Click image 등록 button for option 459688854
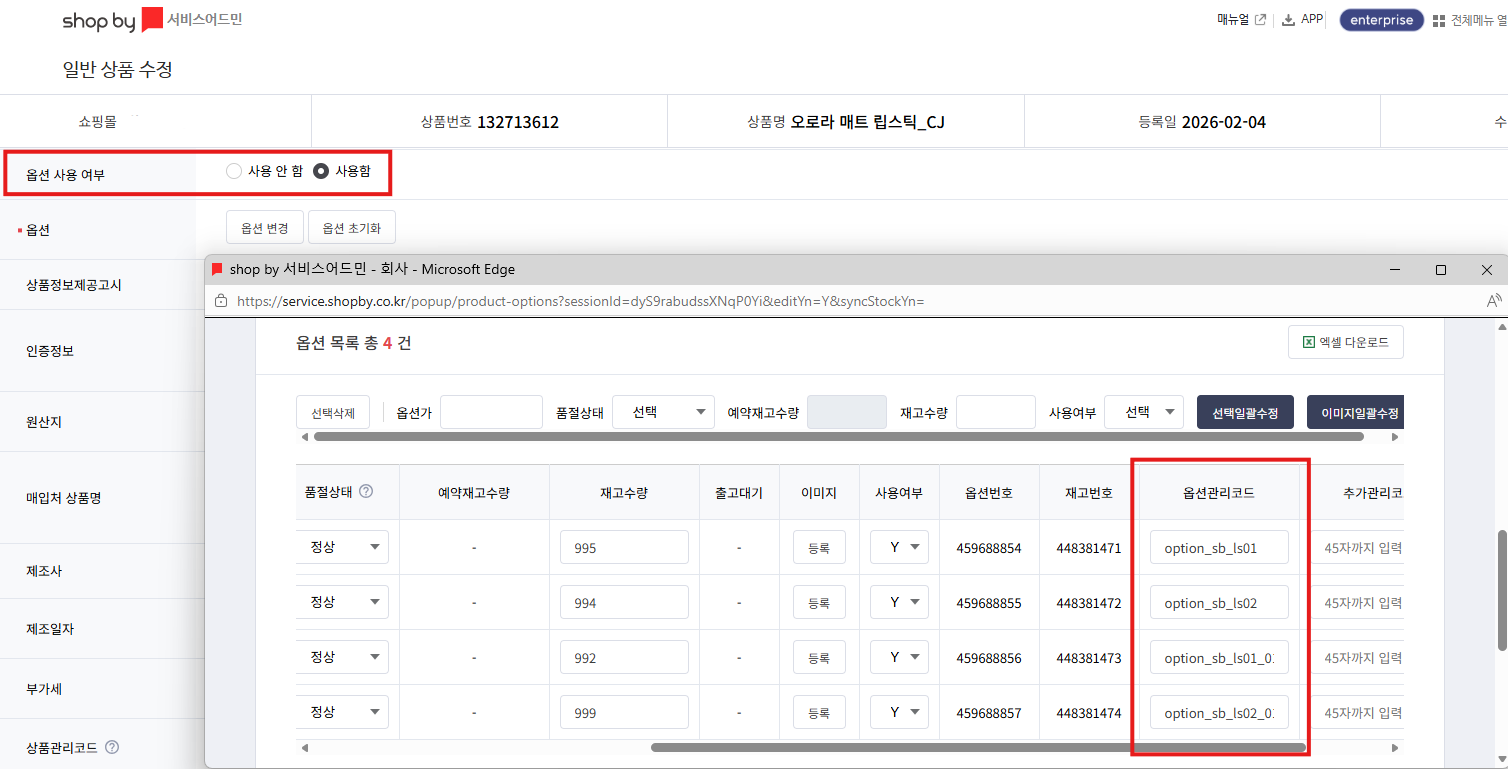Image resolution: width=1508 pixels, height=769 pixels. pos(819,547)
